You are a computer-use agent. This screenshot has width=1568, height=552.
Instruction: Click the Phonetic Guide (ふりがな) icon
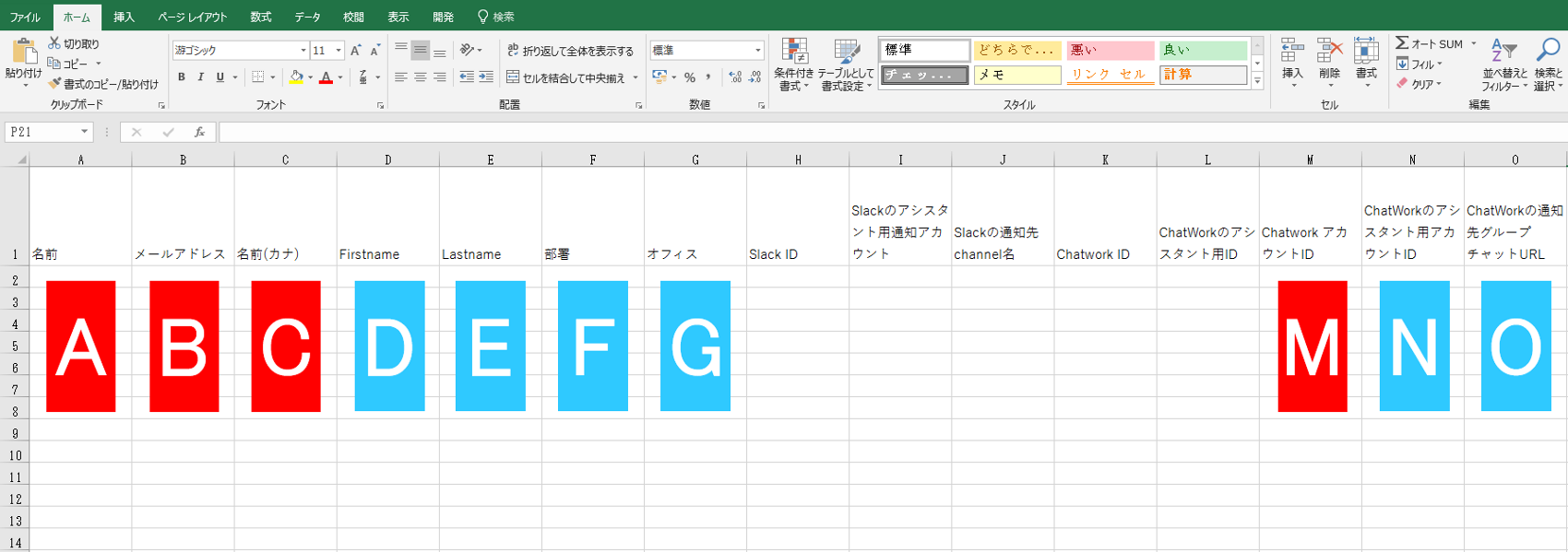tap(363, 77)
